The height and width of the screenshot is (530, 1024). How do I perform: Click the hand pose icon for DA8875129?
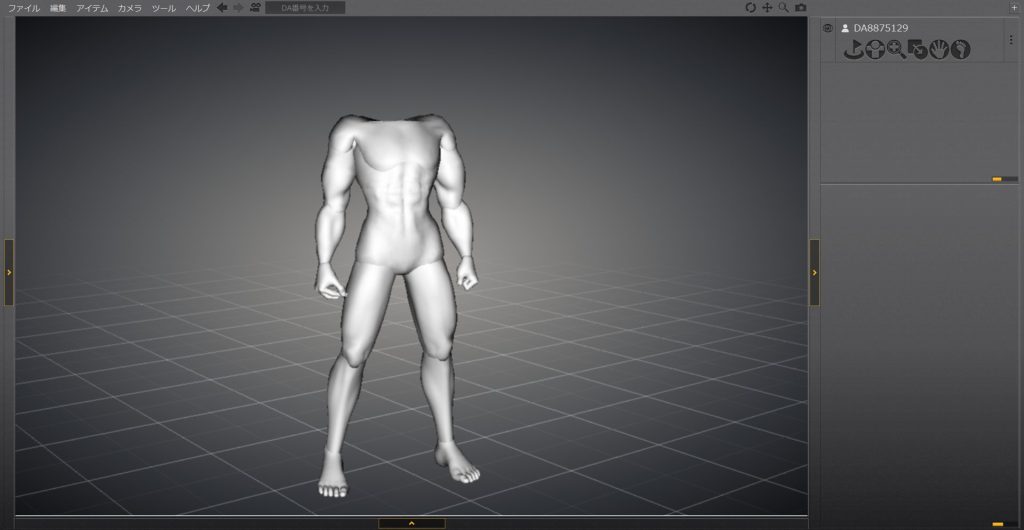[x=939, y=49]
